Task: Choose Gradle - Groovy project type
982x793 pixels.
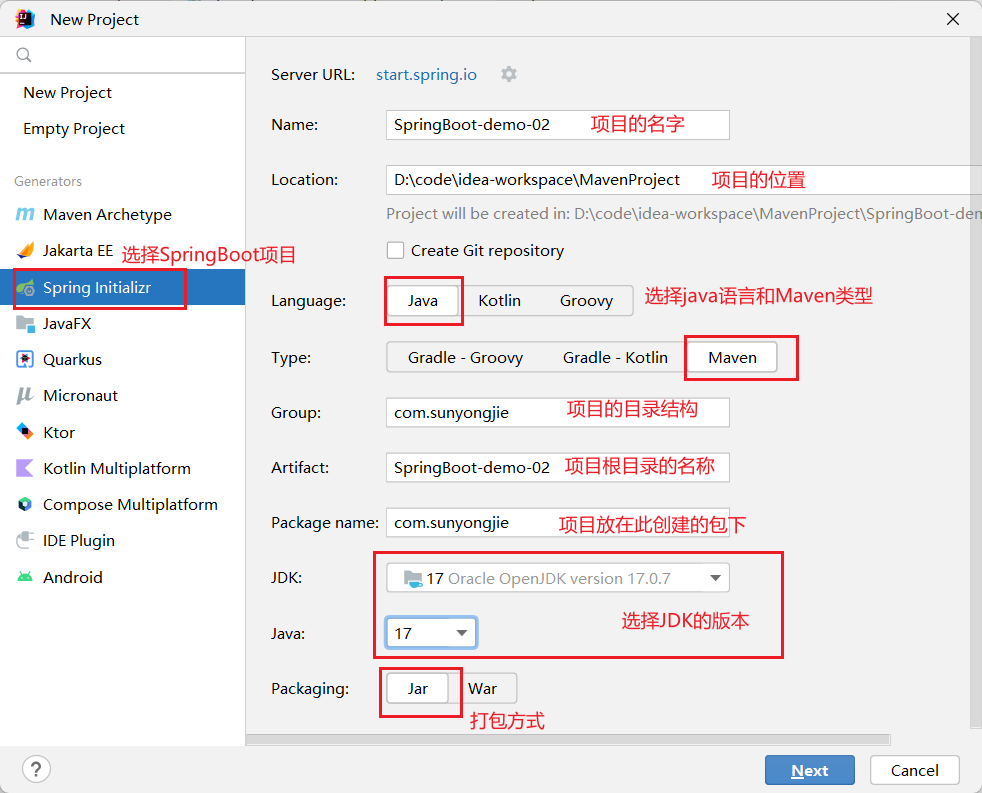Action: coord(465,358)
